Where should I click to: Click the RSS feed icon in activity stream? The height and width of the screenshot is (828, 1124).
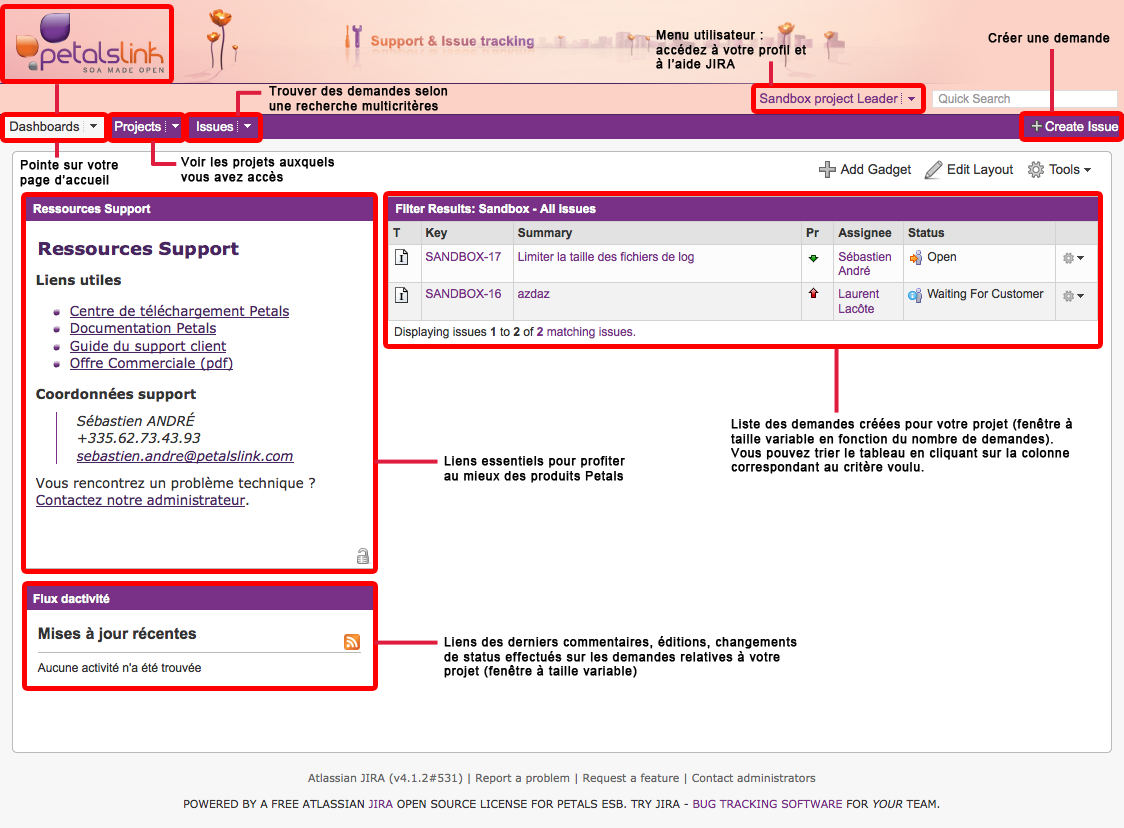[351, 642]
